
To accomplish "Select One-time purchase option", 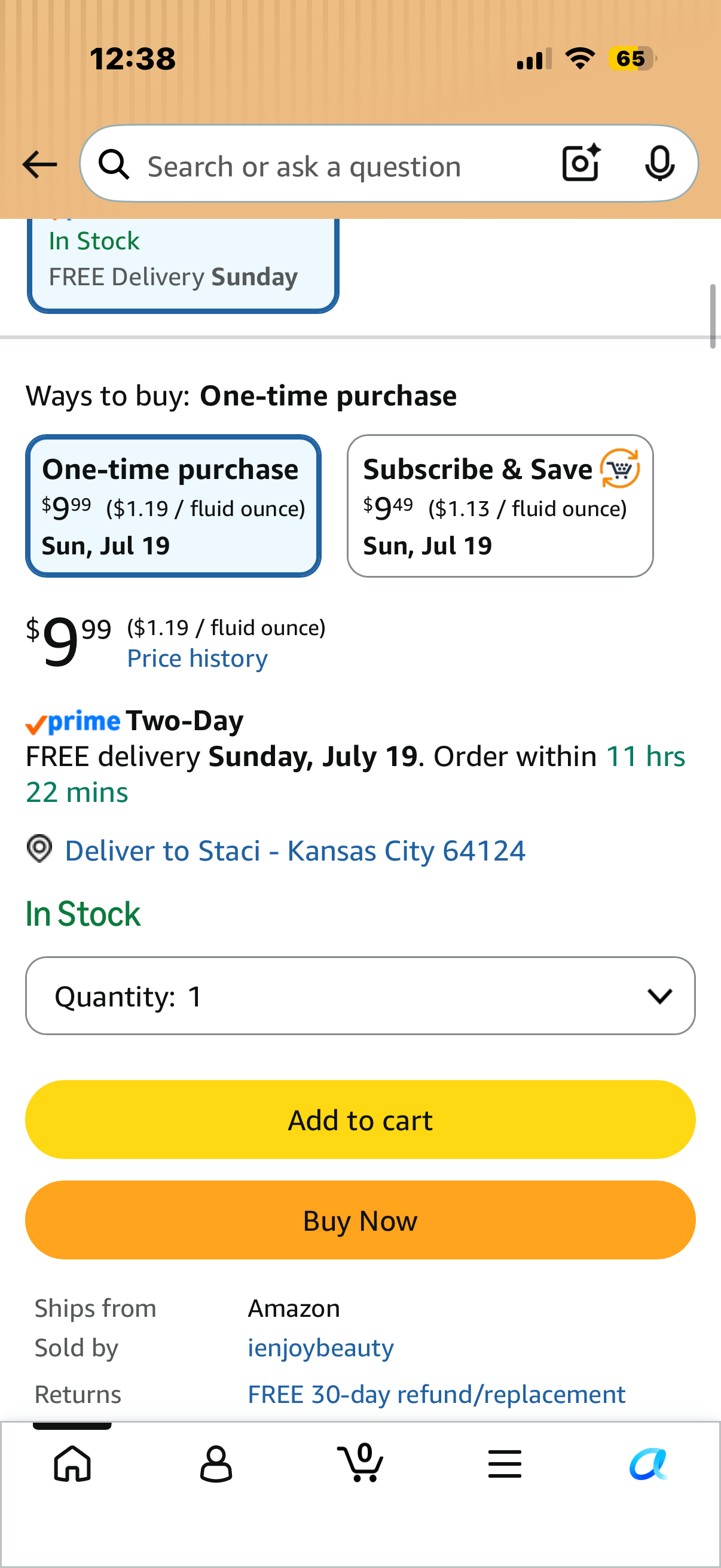I will 173,506.
